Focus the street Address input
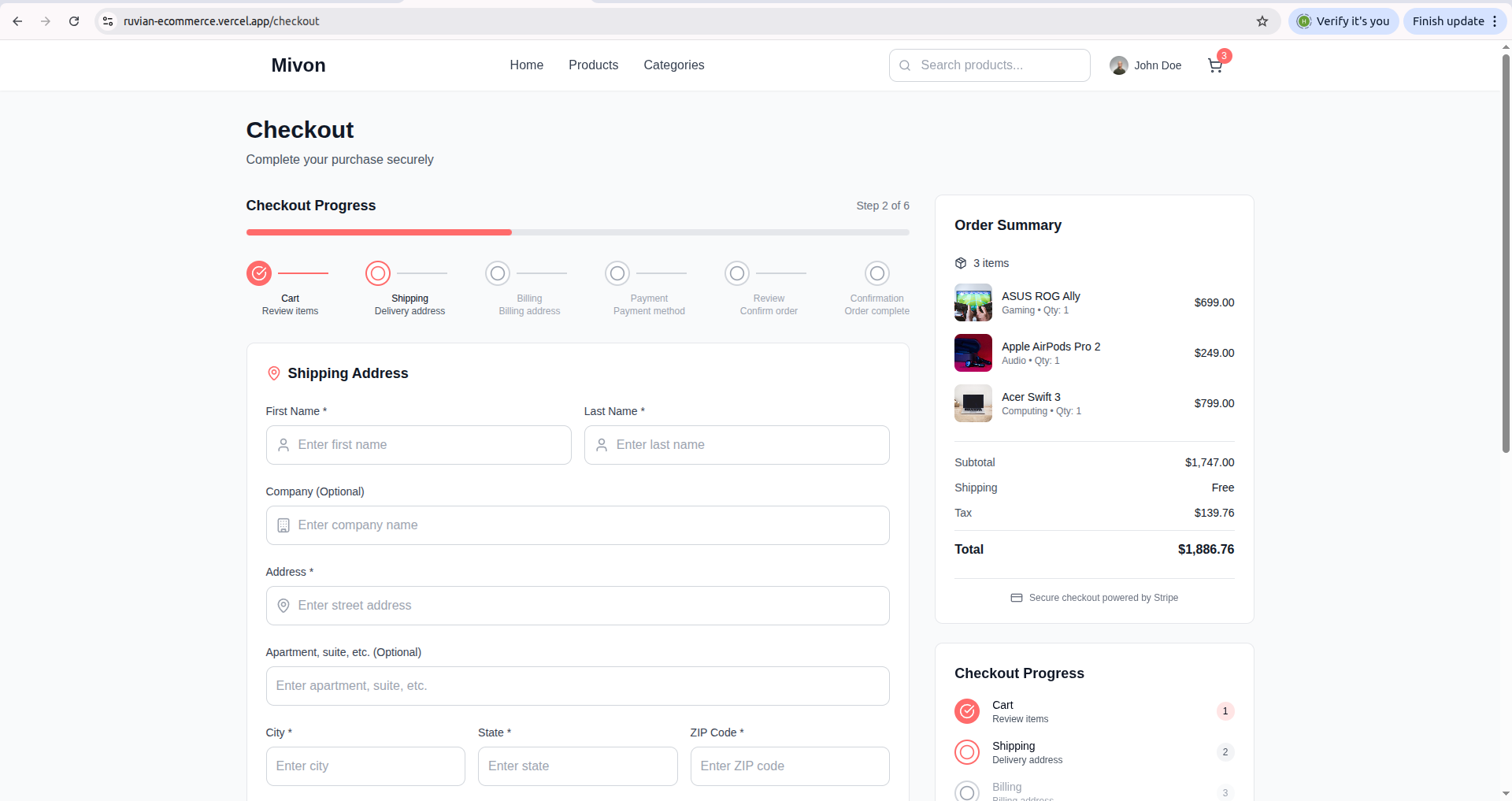The image size is (1512, 801). click(x=578, y=606)
